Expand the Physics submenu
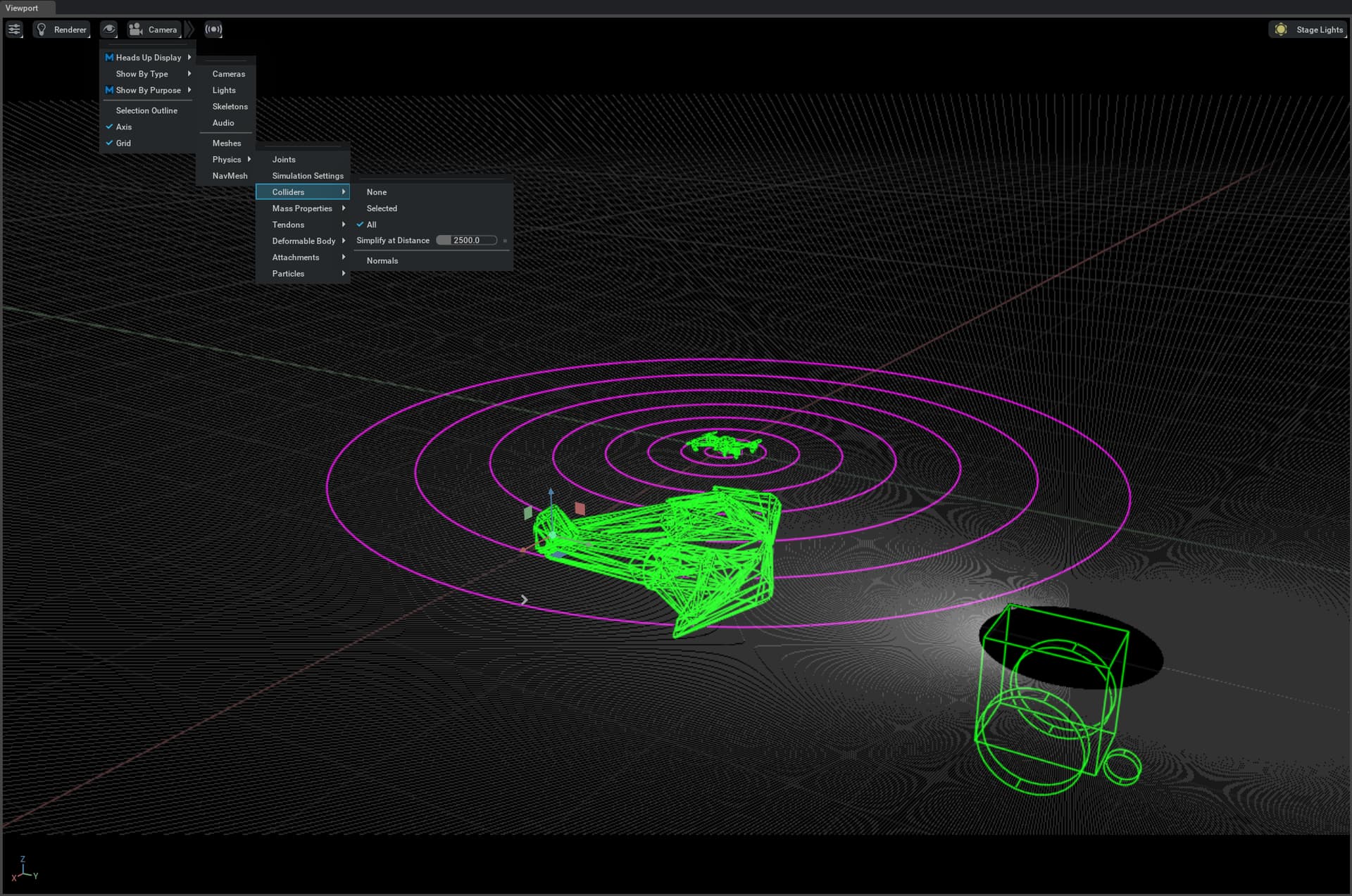The height and width of the screenshot is (896, 1352). [x=226, y=159]
